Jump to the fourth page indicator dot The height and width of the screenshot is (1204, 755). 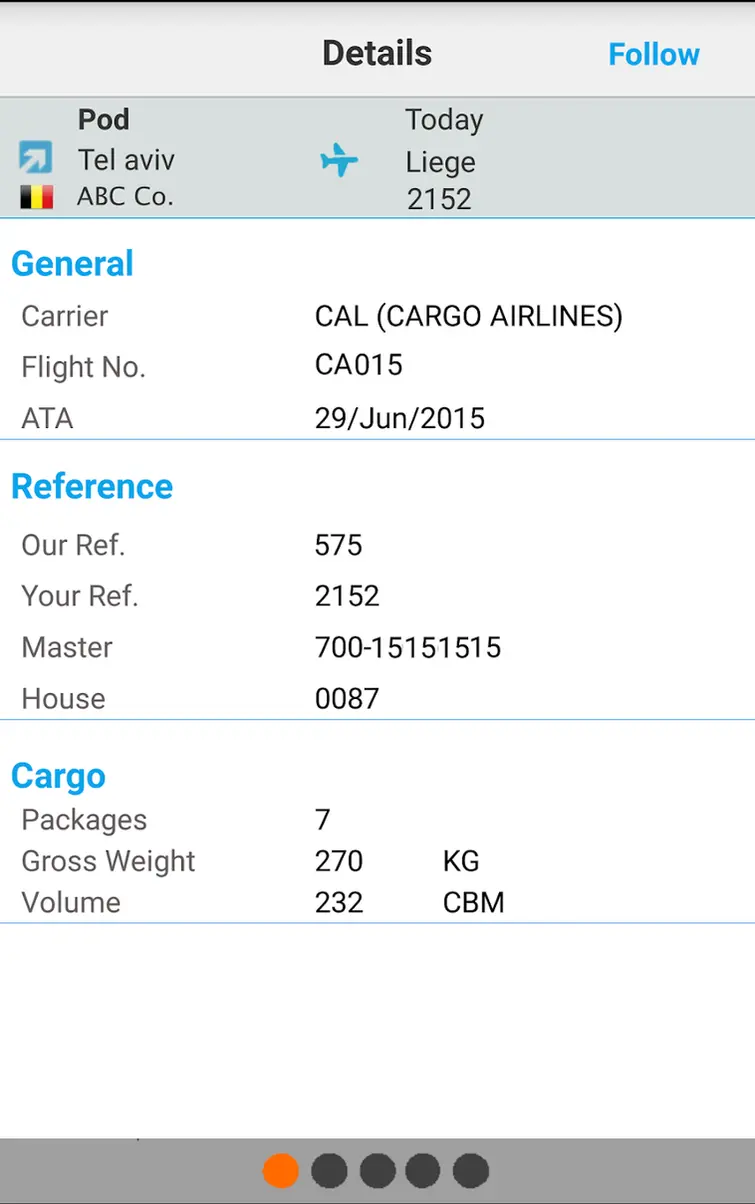423,1170
